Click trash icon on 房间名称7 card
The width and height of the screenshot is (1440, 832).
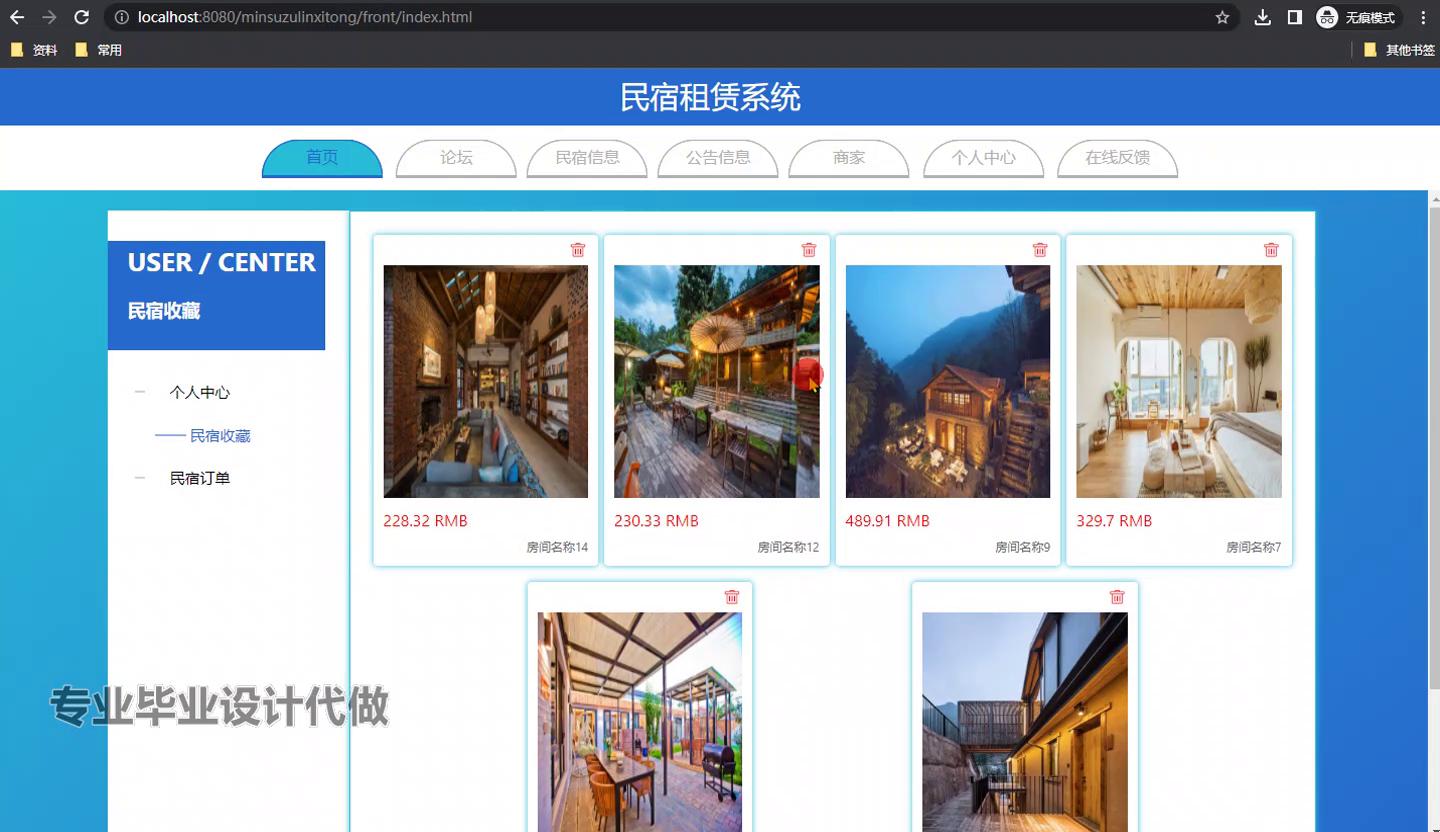1271,250
